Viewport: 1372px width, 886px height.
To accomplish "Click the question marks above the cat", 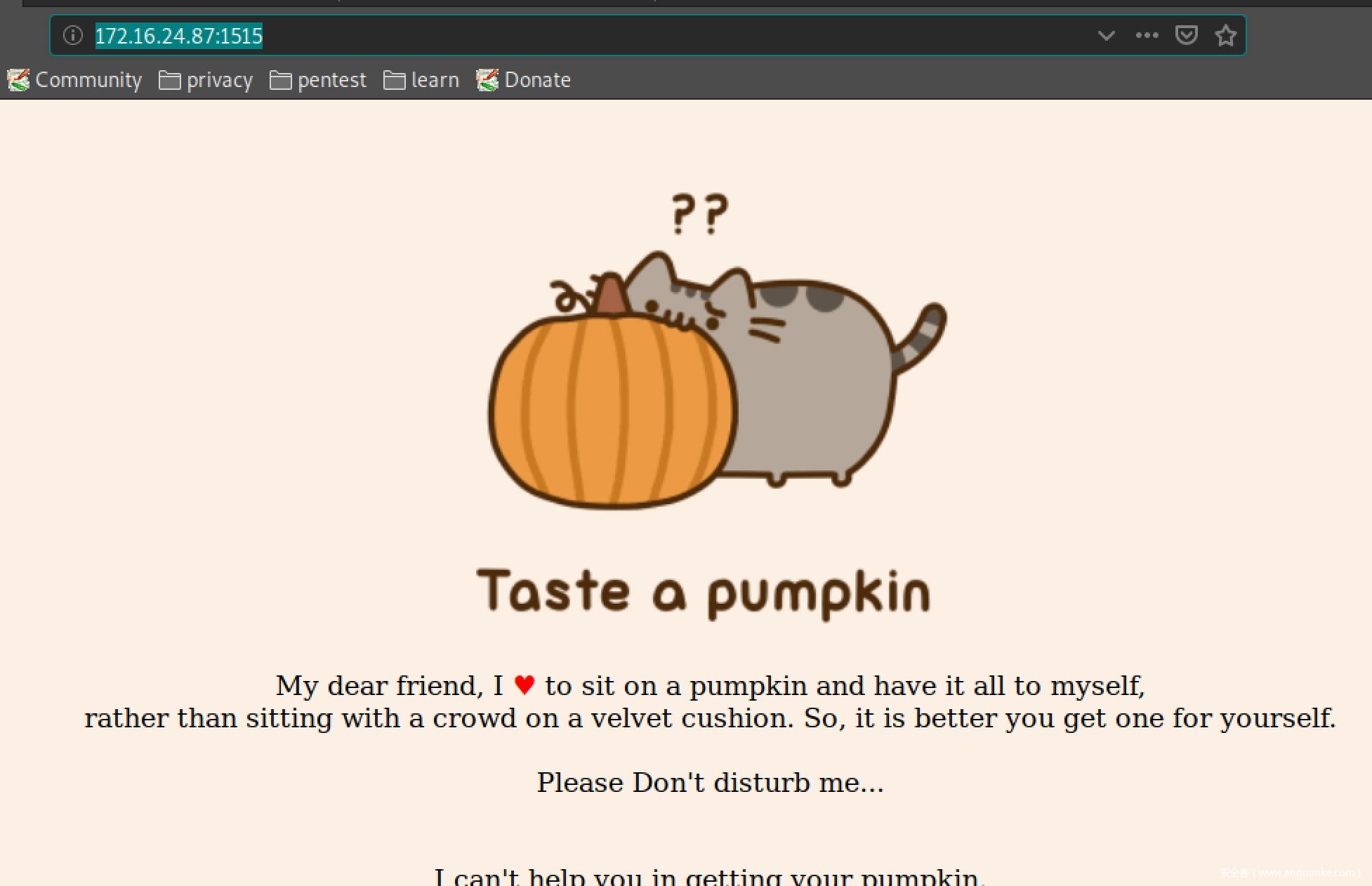I will pyautogui.click(x=699, y=214).
